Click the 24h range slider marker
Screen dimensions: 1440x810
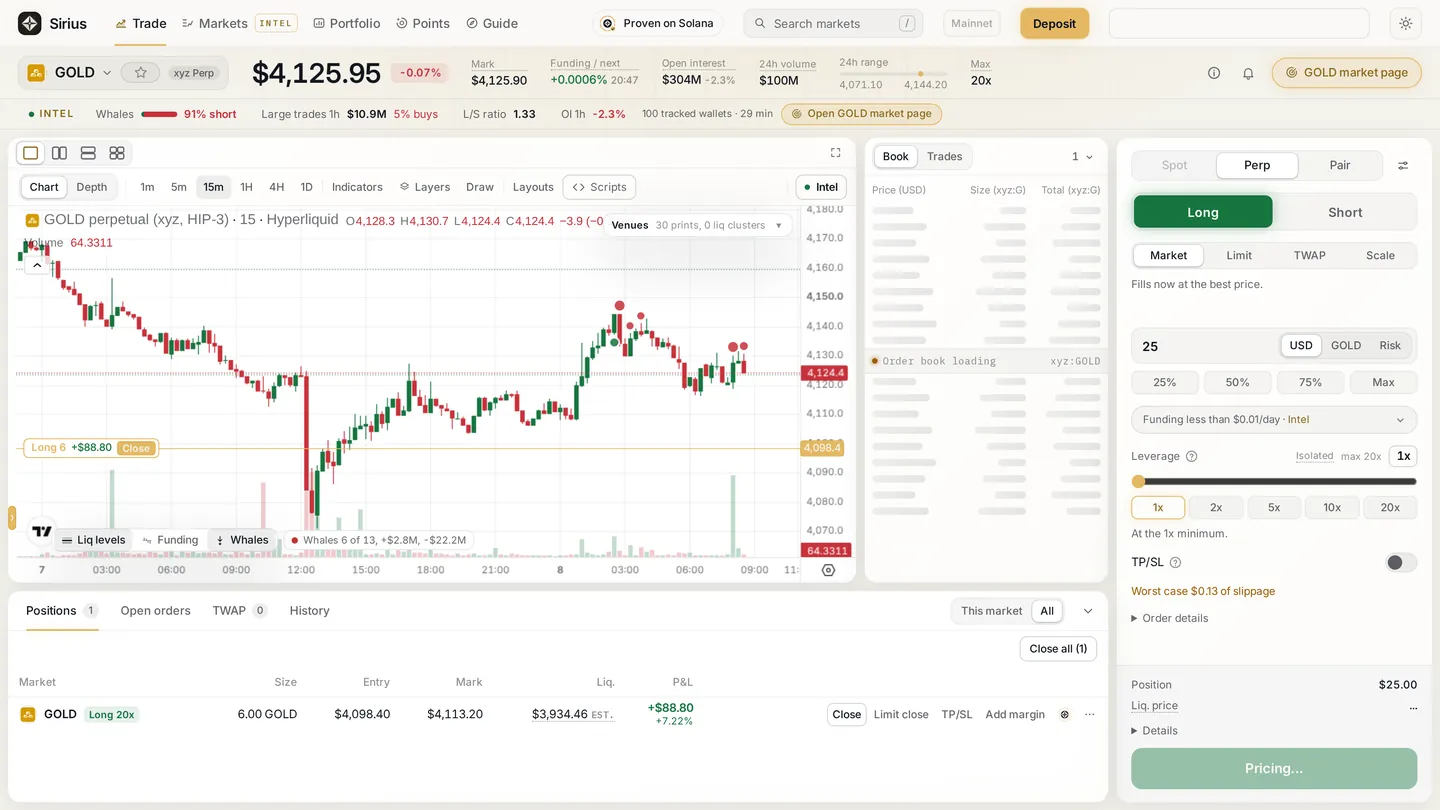(x=920, y=74)
